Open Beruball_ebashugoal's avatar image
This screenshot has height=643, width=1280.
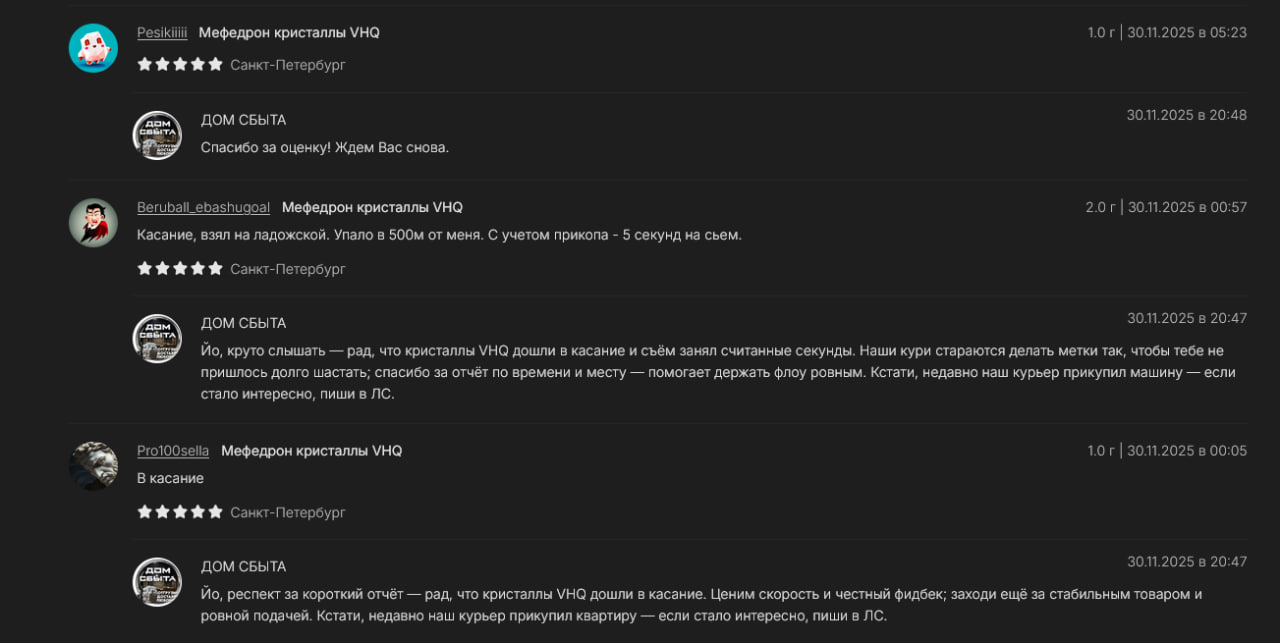[93, 222]
